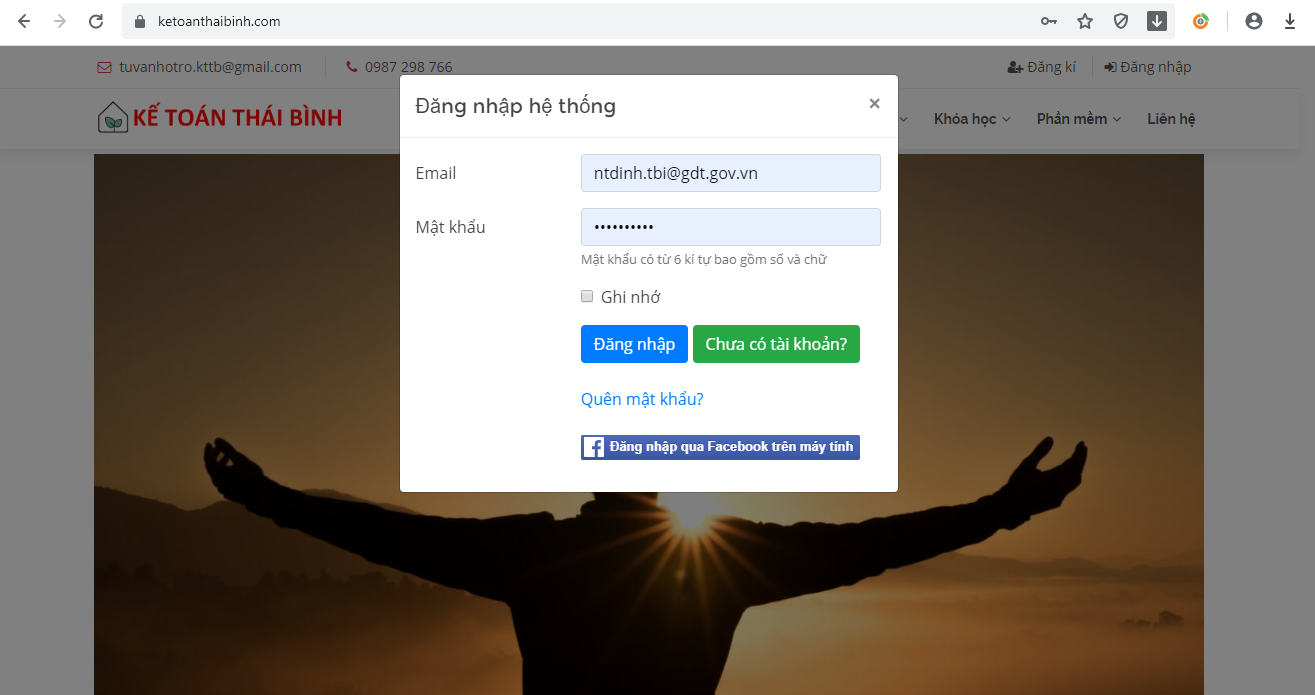Open the Quên mật khẩu? link
Viewport: 1315px width, 695px height.
click(x=642, y=399)
